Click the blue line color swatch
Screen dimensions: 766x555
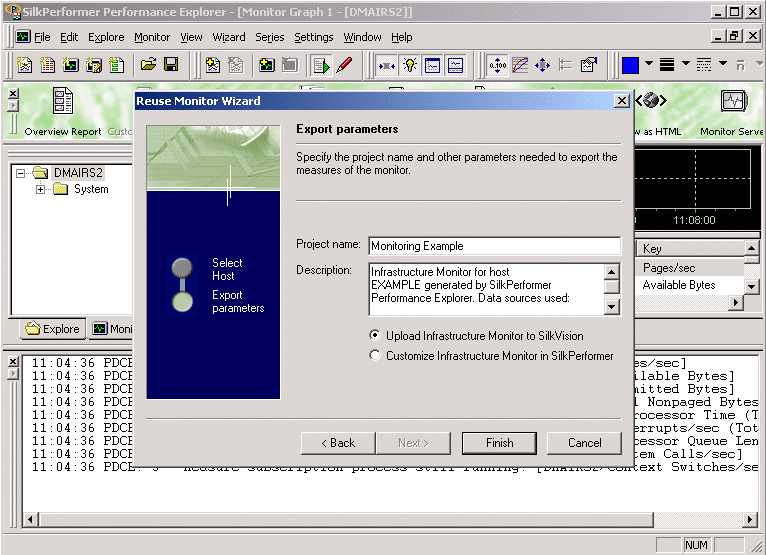(x=630, y=65)
